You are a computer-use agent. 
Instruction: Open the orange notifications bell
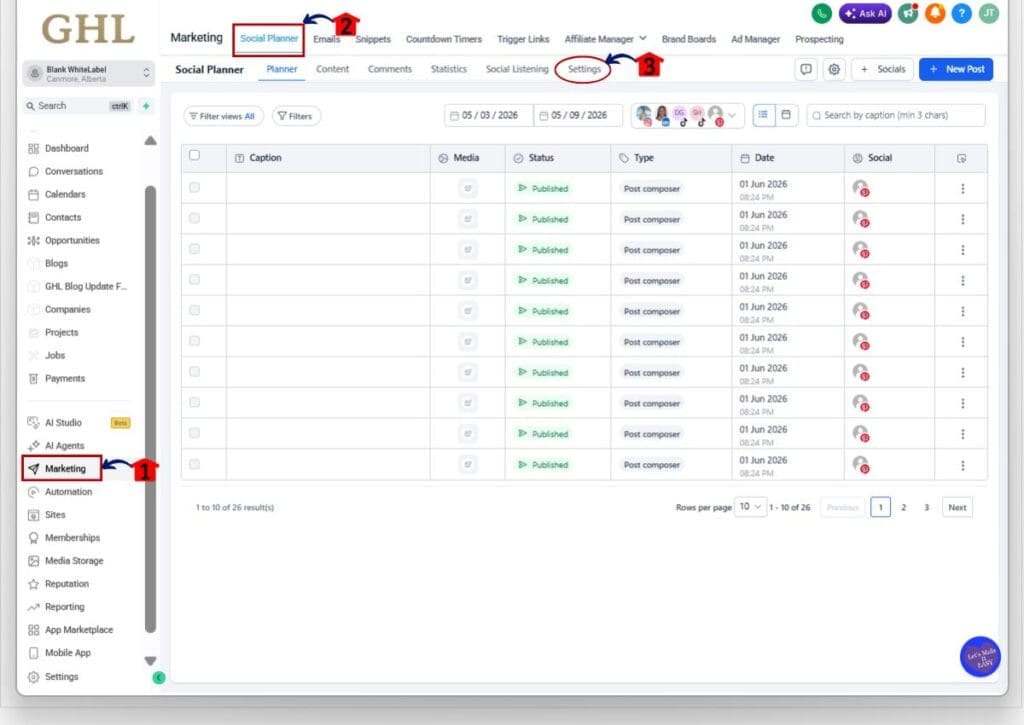(x=935, y=13)
